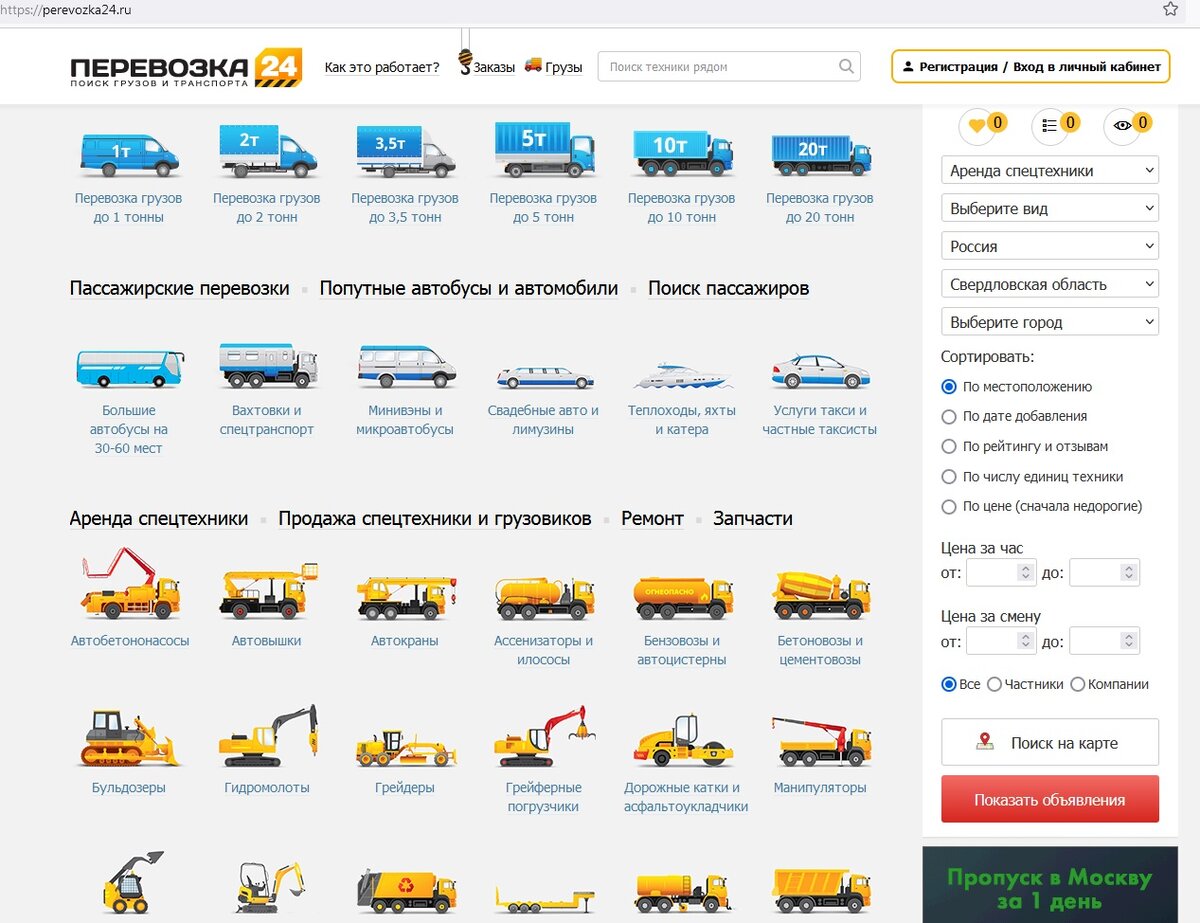
Task: Click Цена за час от stepper
Action: [1025, 572]
